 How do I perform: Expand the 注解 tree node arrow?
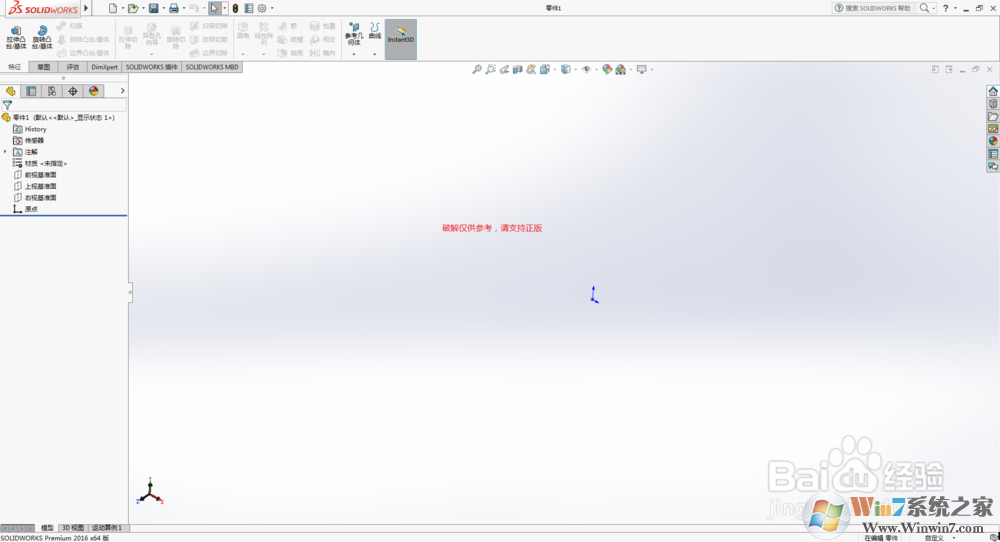6,152
